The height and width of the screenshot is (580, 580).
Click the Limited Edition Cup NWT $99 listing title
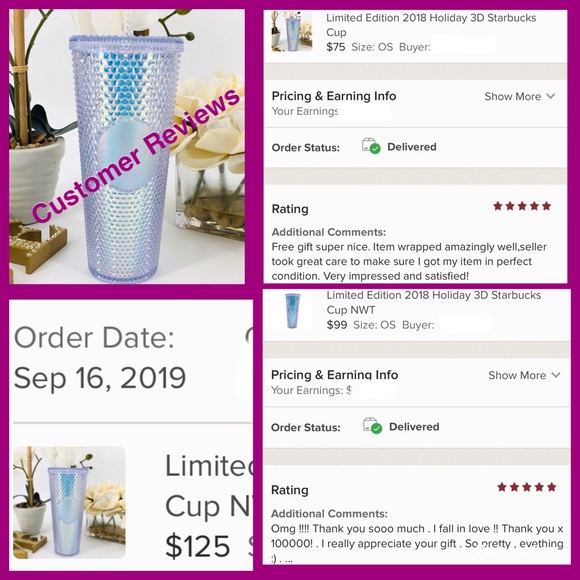coord(434,302)
